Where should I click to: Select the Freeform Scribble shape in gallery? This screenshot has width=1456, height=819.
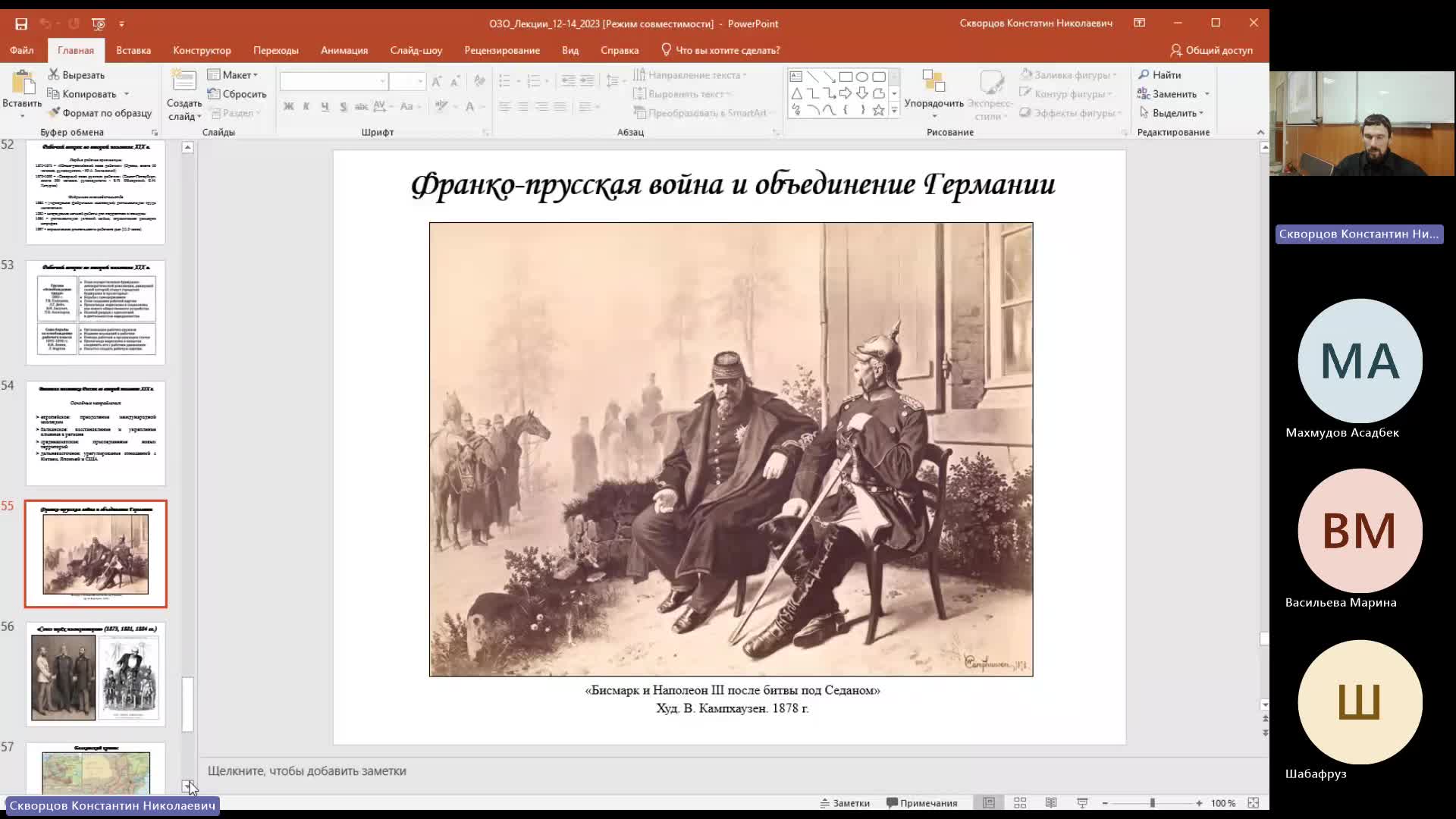(x=796, y=110)
